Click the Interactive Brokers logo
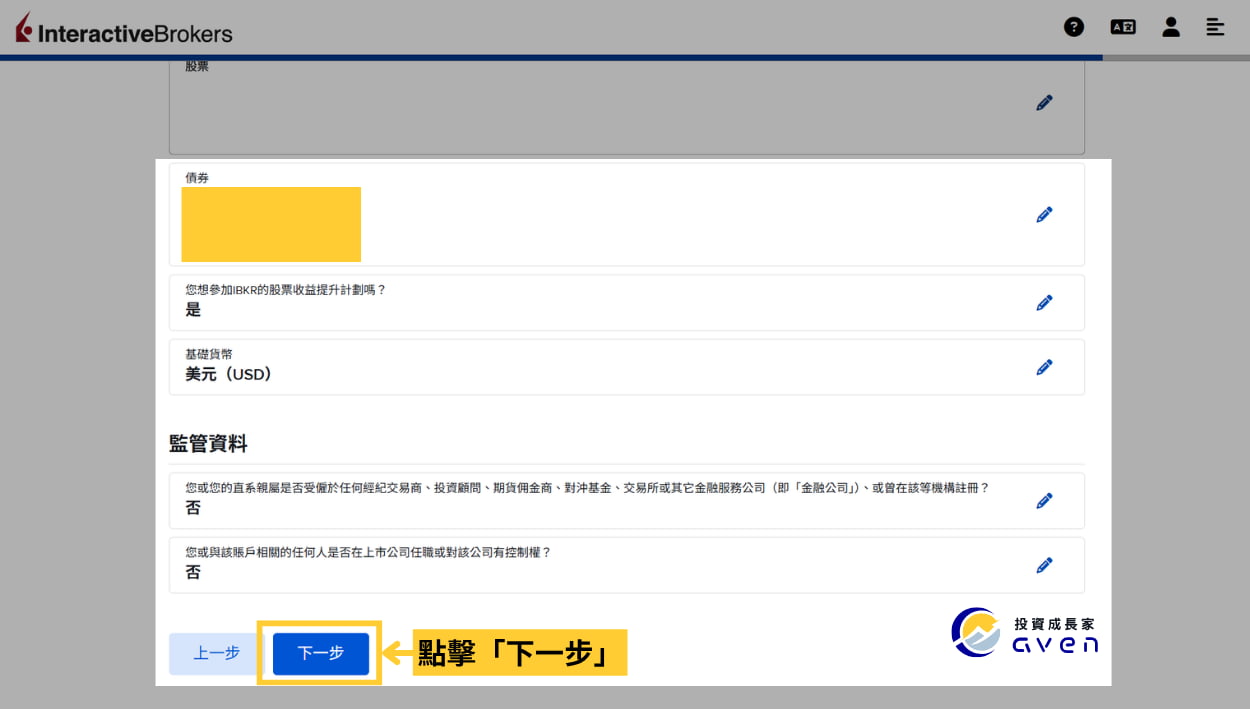The image size is (1250, 709). [x=123, y=29]
